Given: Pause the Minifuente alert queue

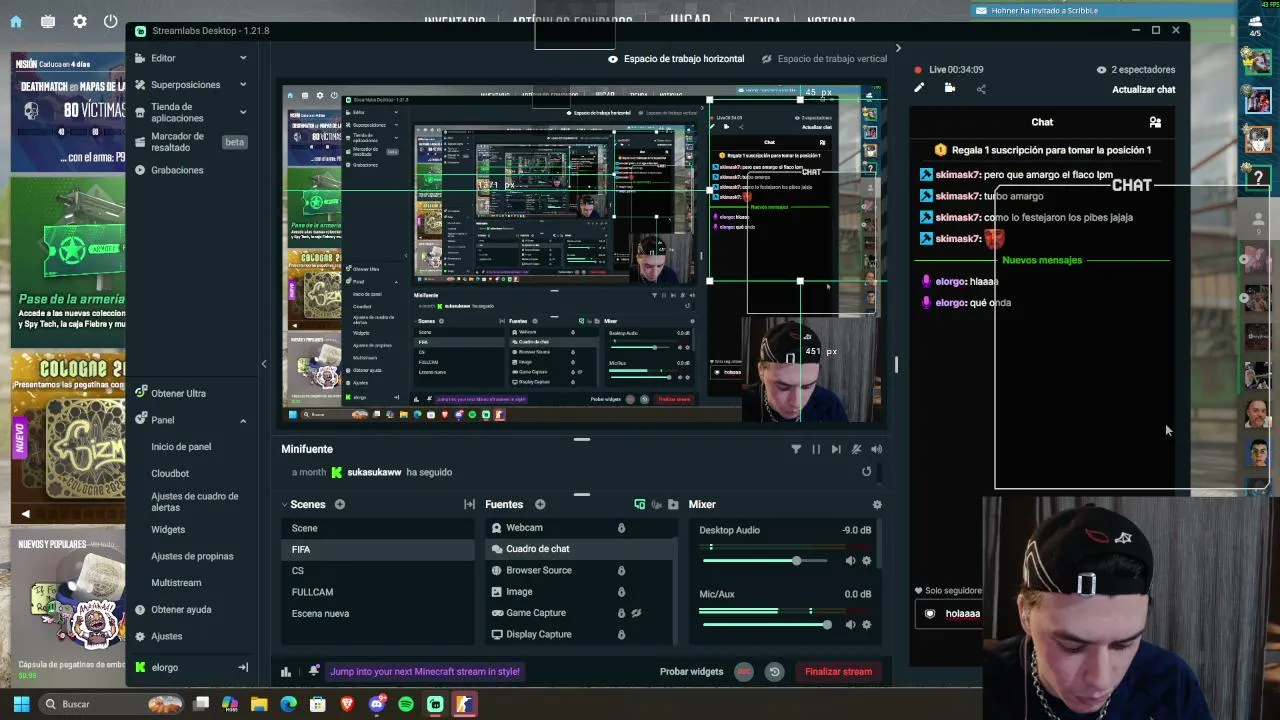Looking at the screenshot, I should click(816, 449).
